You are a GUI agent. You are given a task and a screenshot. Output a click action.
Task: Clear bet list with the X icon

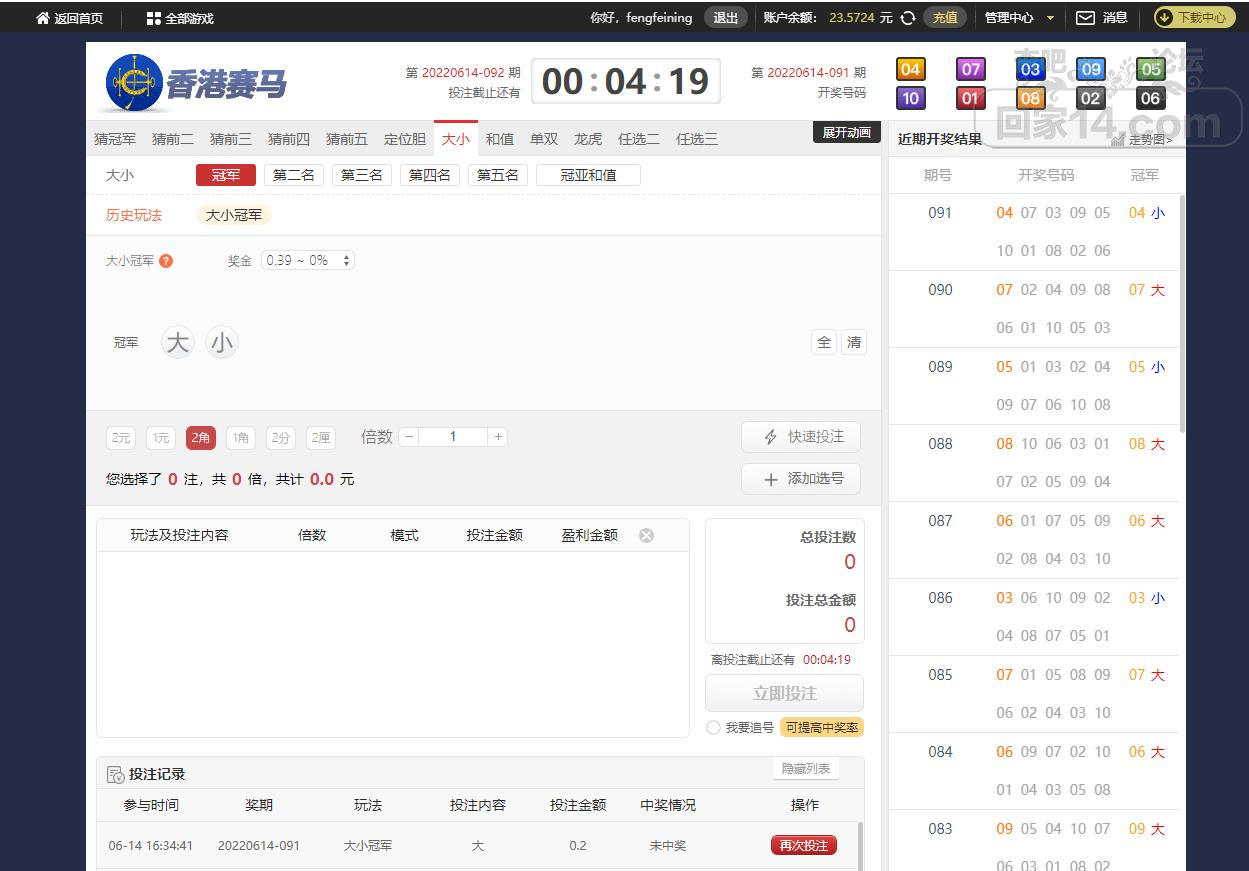coord(646,535)
